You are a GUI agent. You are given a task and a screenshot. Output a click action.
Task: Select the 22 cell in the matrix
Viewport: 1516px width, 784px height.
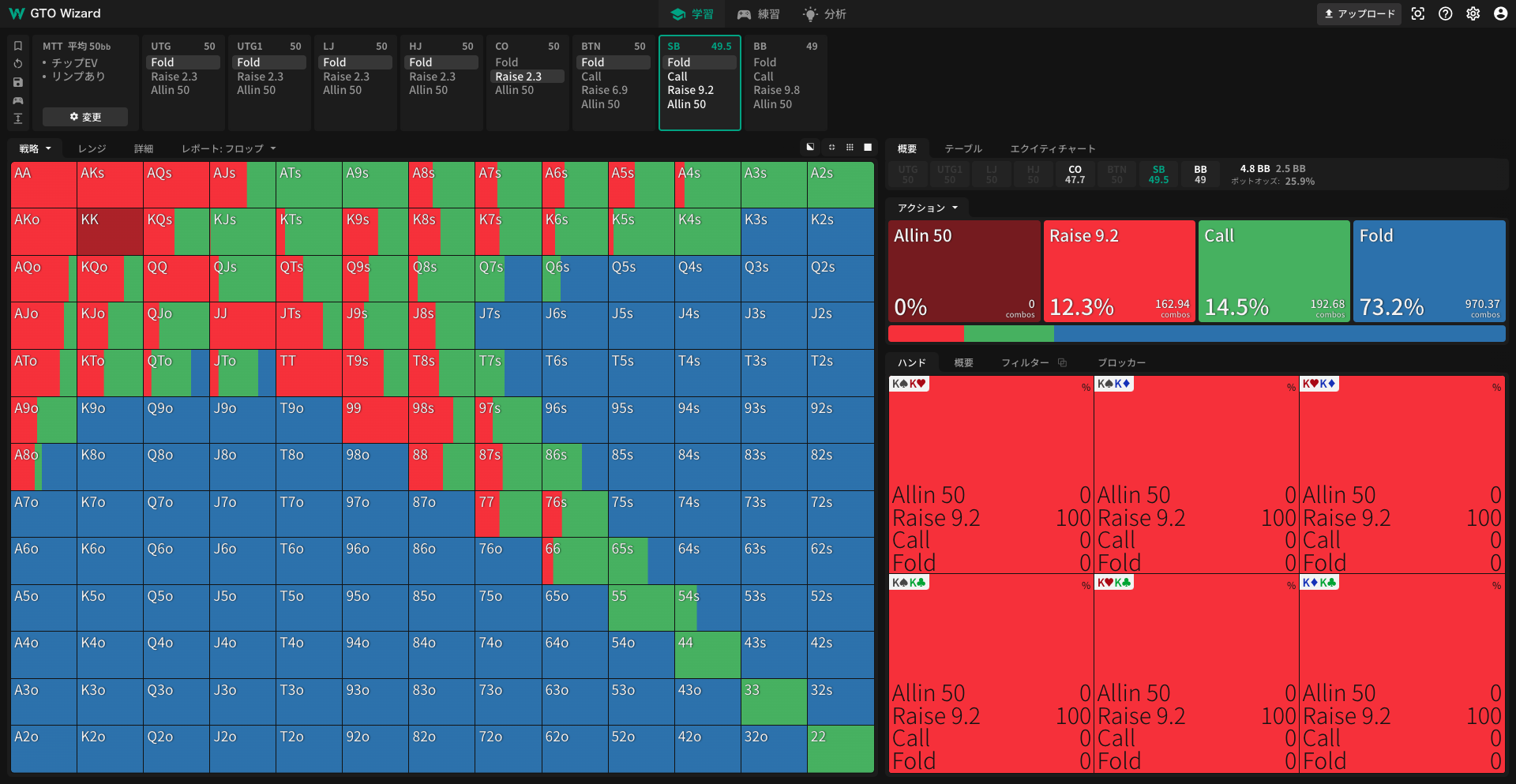coord(840,748)
